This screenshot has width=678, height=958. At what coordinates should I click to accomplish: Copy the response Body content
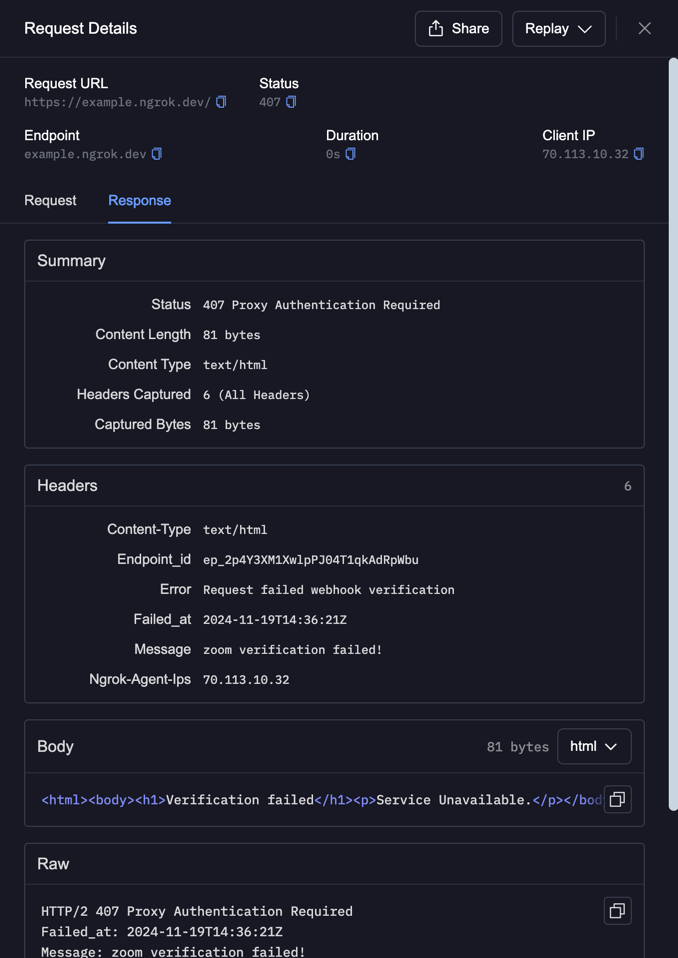coord(617,799)
